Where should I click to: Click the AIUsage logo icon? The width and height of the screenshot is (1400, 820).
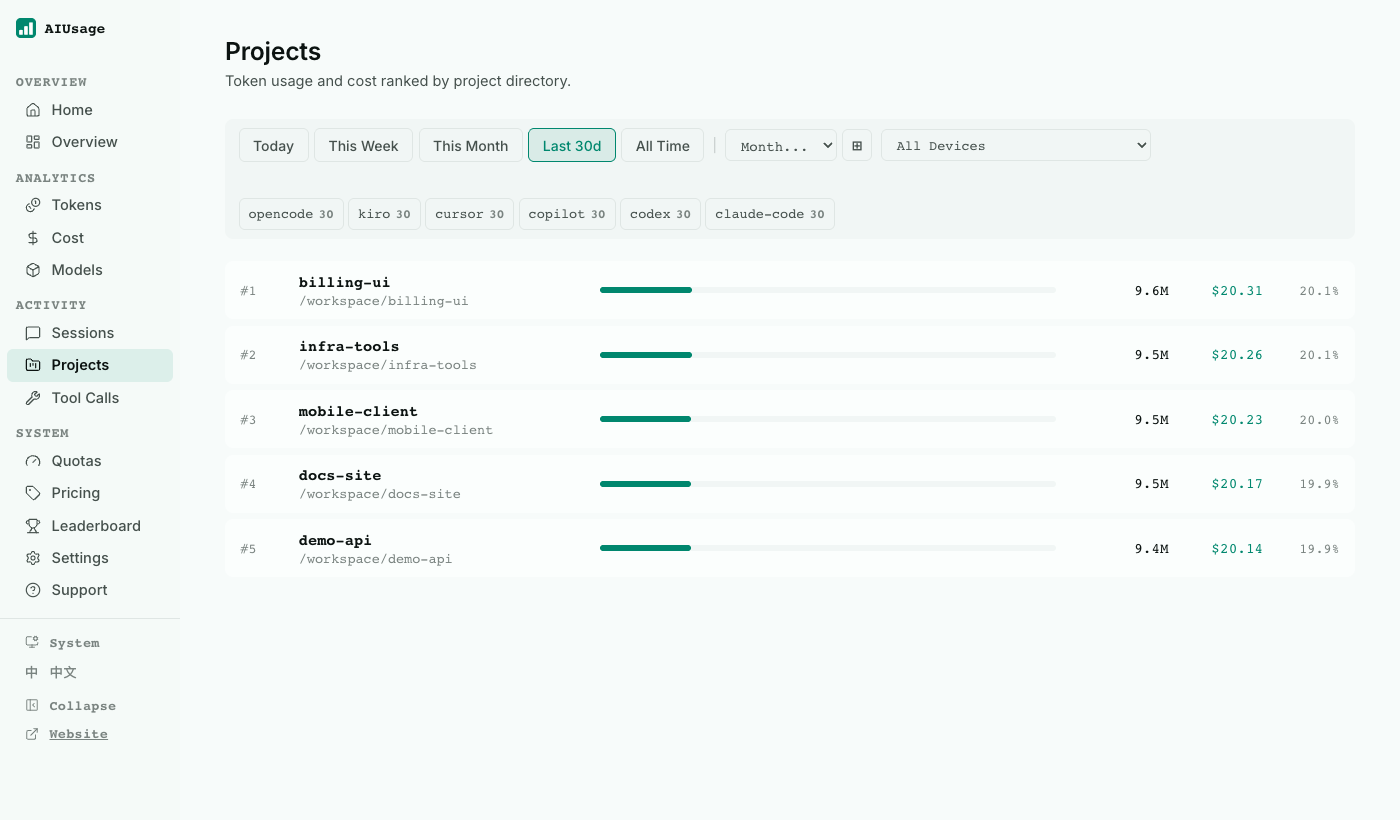tap(26, 28)
